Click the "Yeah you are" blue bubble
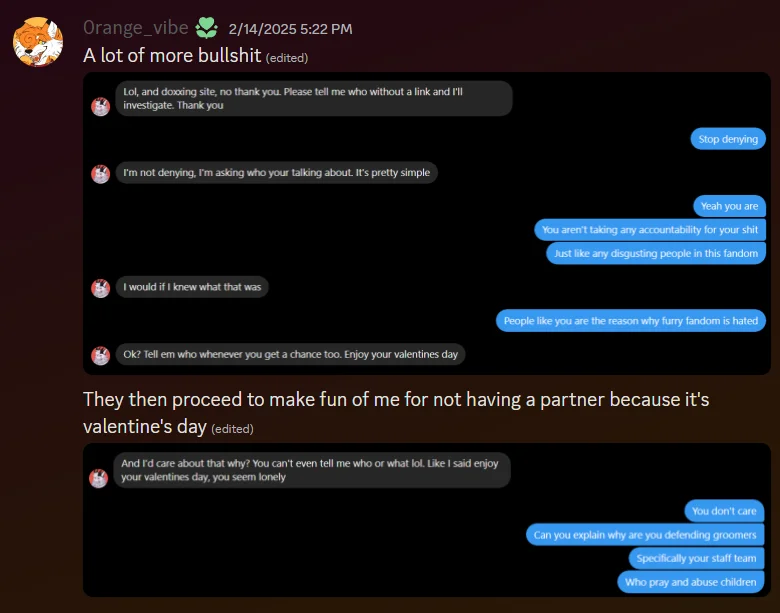 point(729,206)
